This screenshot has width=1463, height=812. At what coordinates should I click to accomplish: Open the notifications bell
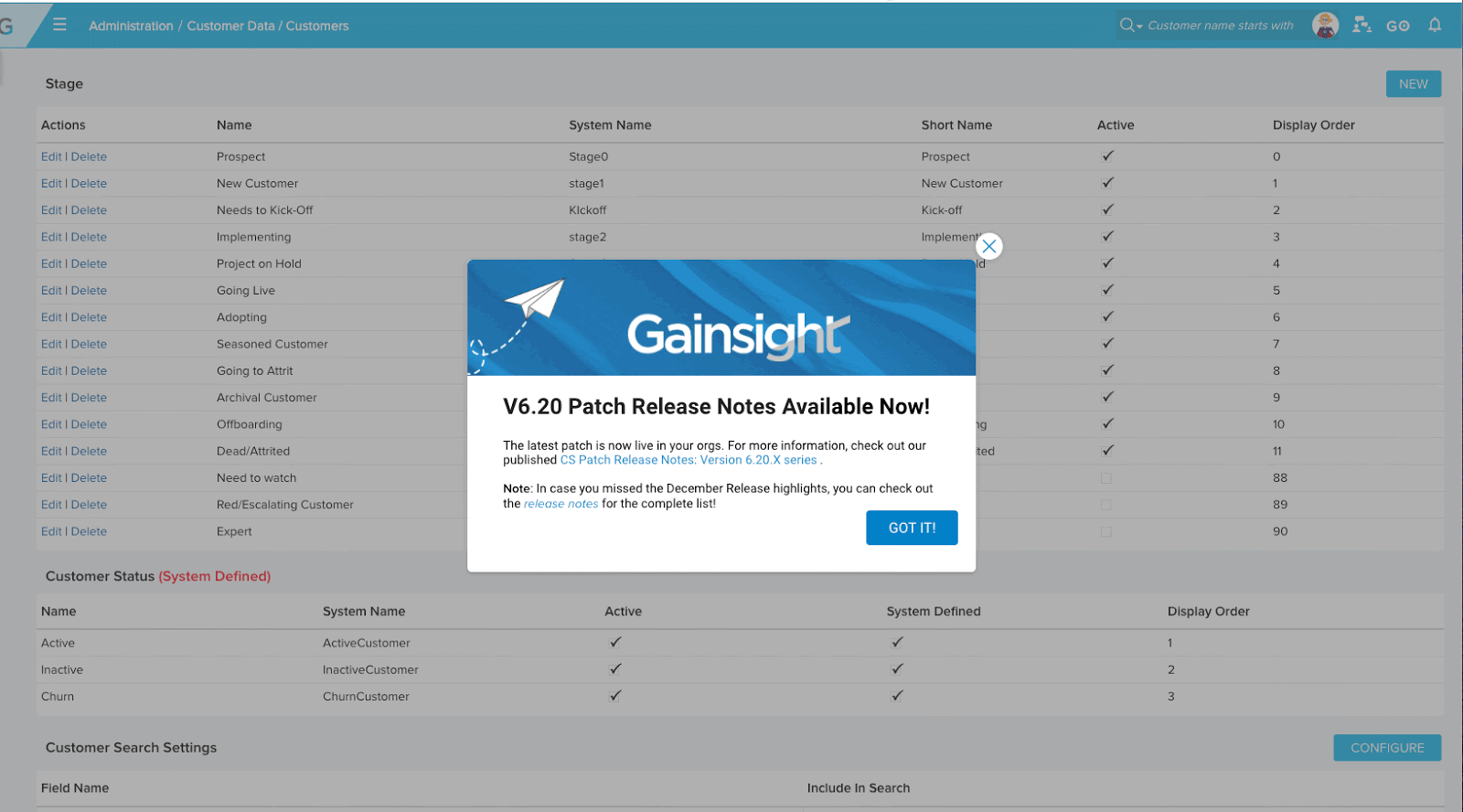point(1435,26)
